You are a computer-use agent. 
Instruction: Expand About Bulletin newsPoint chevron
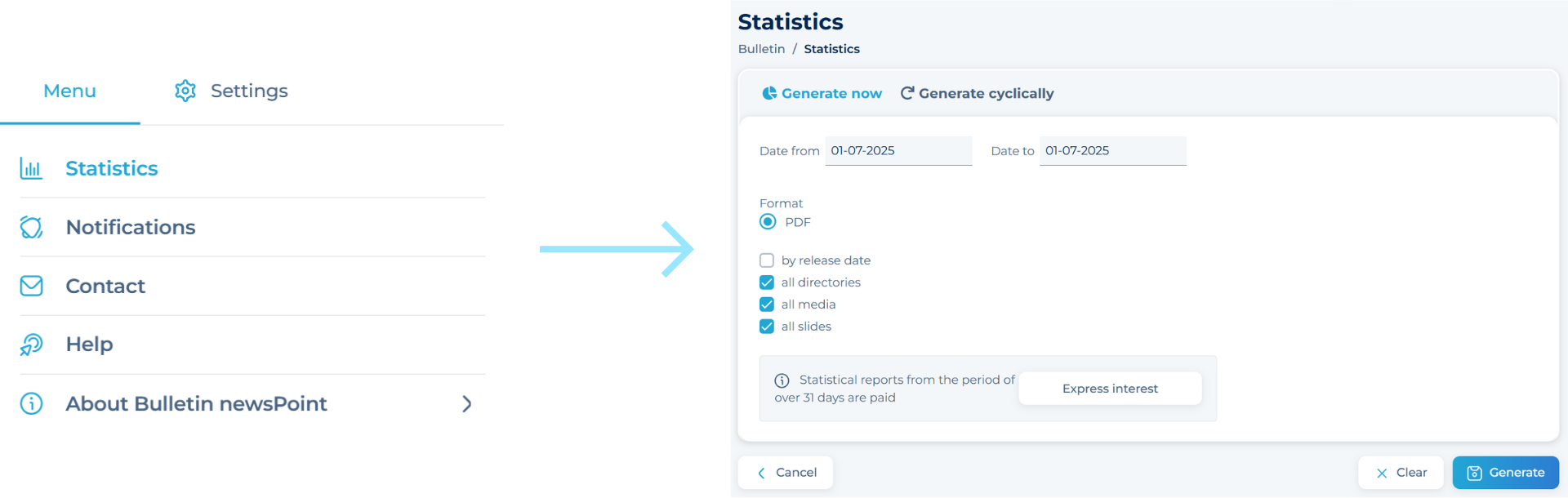point(467,403)
